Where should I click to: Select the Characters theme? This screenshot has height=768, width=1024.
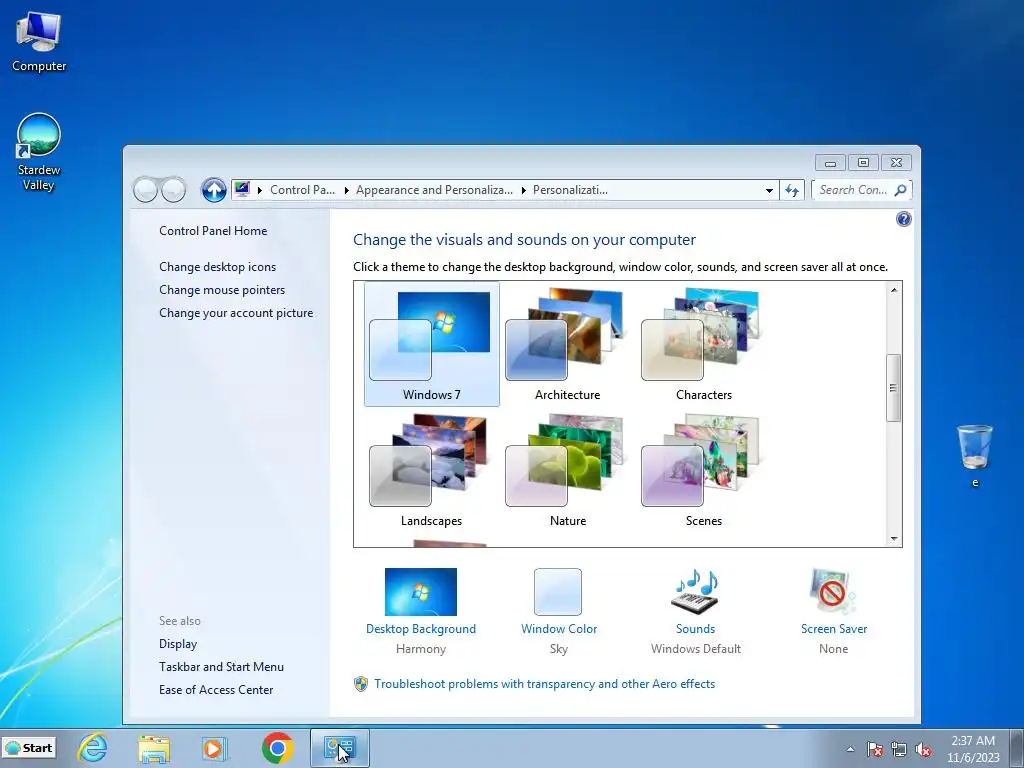pos(703,344)
